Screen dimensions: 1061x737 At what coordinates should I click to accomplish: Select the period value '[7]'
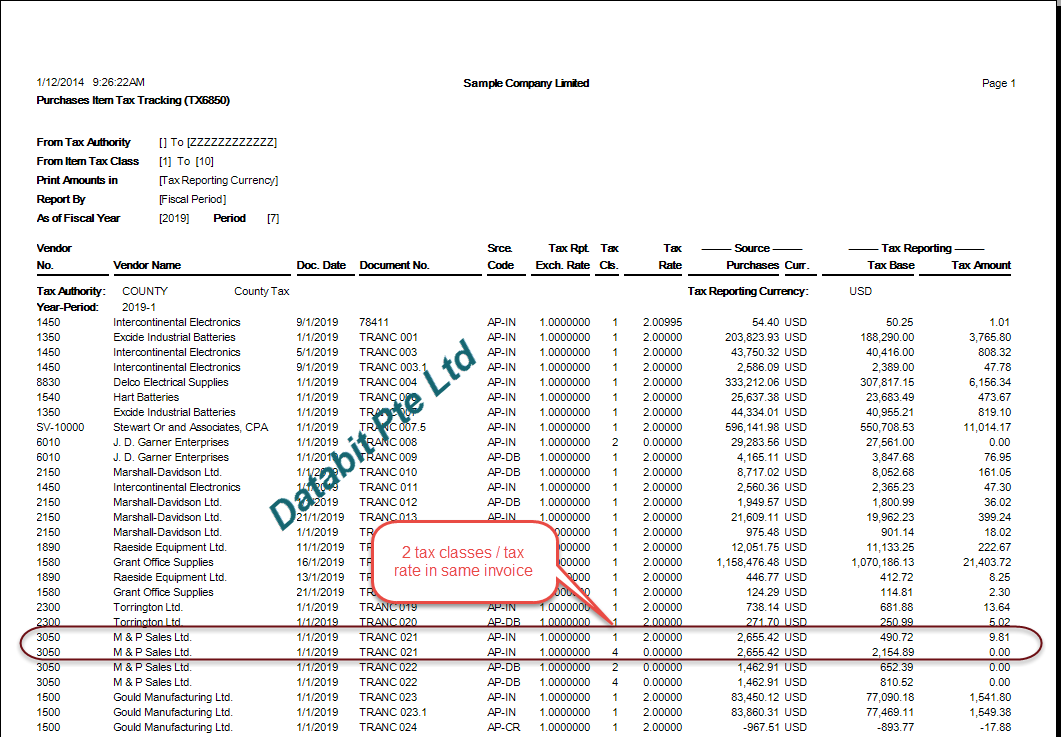(x=273, y=218)
